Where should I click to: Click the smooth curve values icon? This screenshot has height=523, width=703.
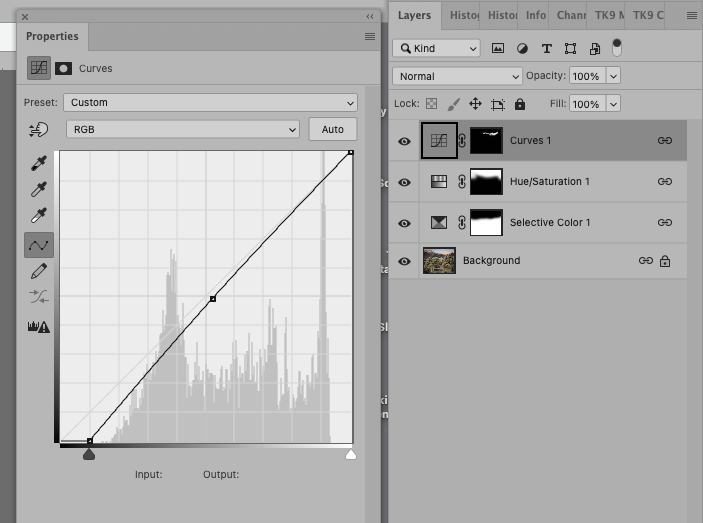tap(39, 297)
